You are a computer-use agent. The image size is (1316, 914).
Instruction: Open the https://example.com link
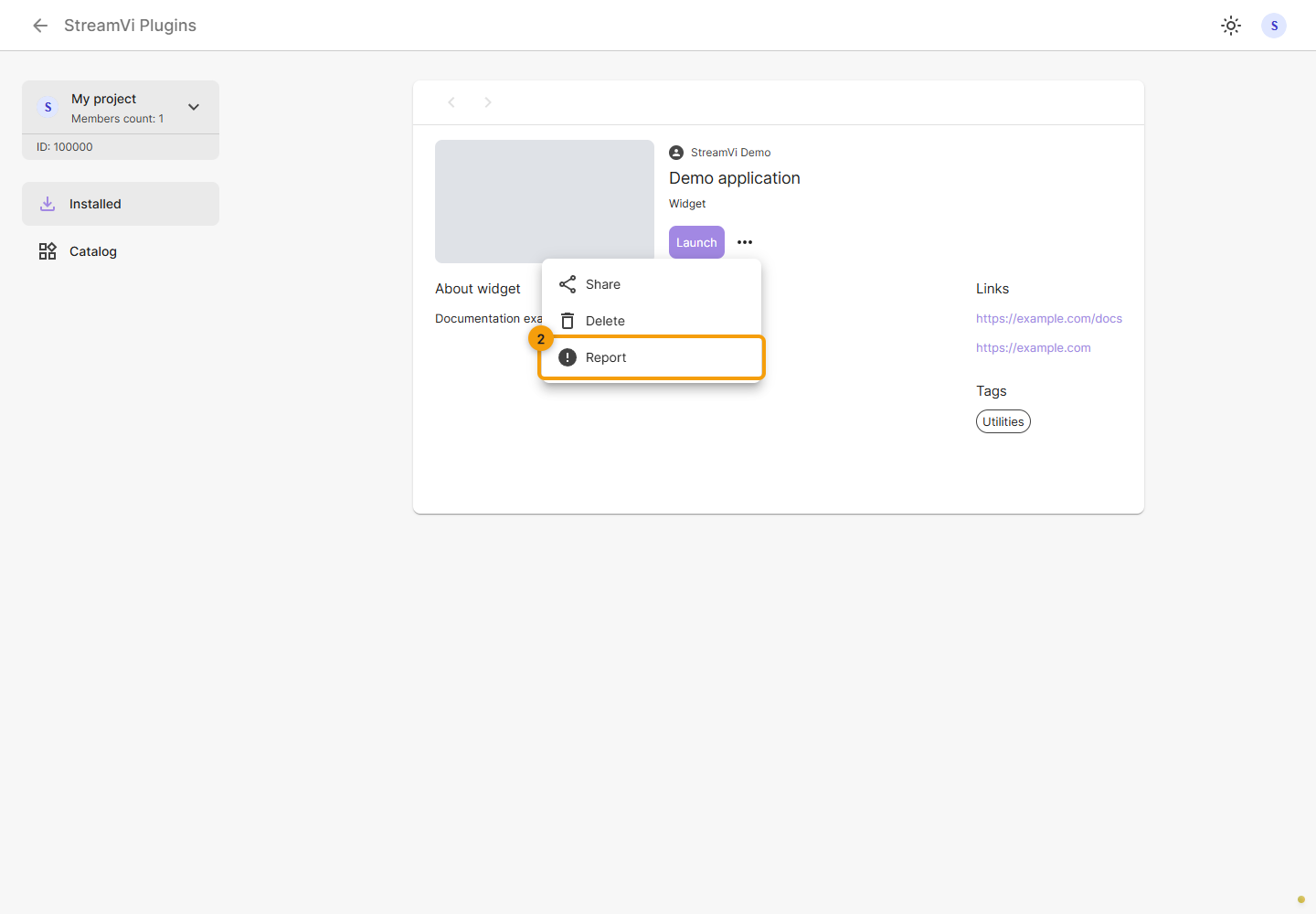click(x=1034, y=348)
